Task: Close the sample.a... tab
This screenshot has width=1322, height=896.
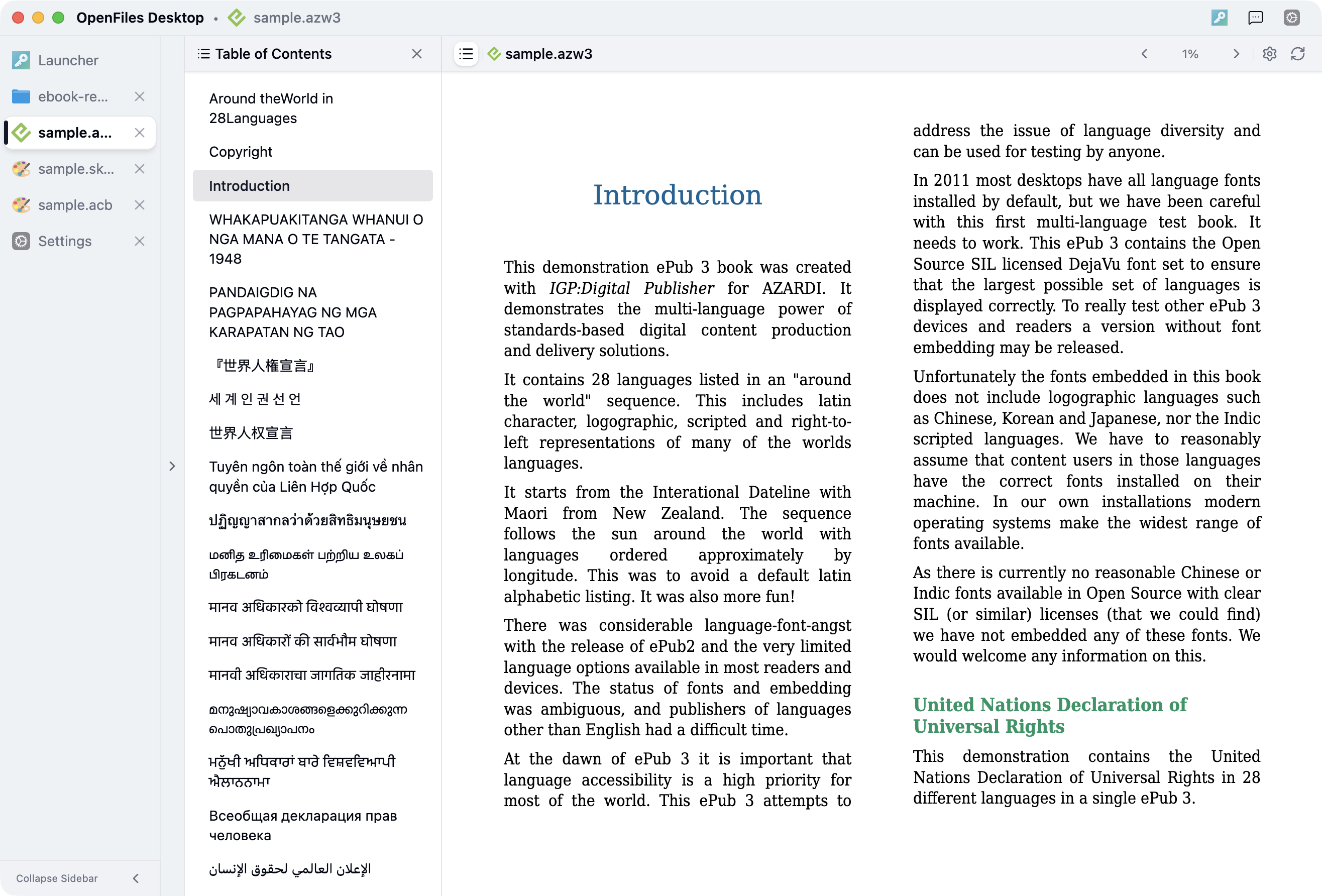Action: click(x=139, y=133)
